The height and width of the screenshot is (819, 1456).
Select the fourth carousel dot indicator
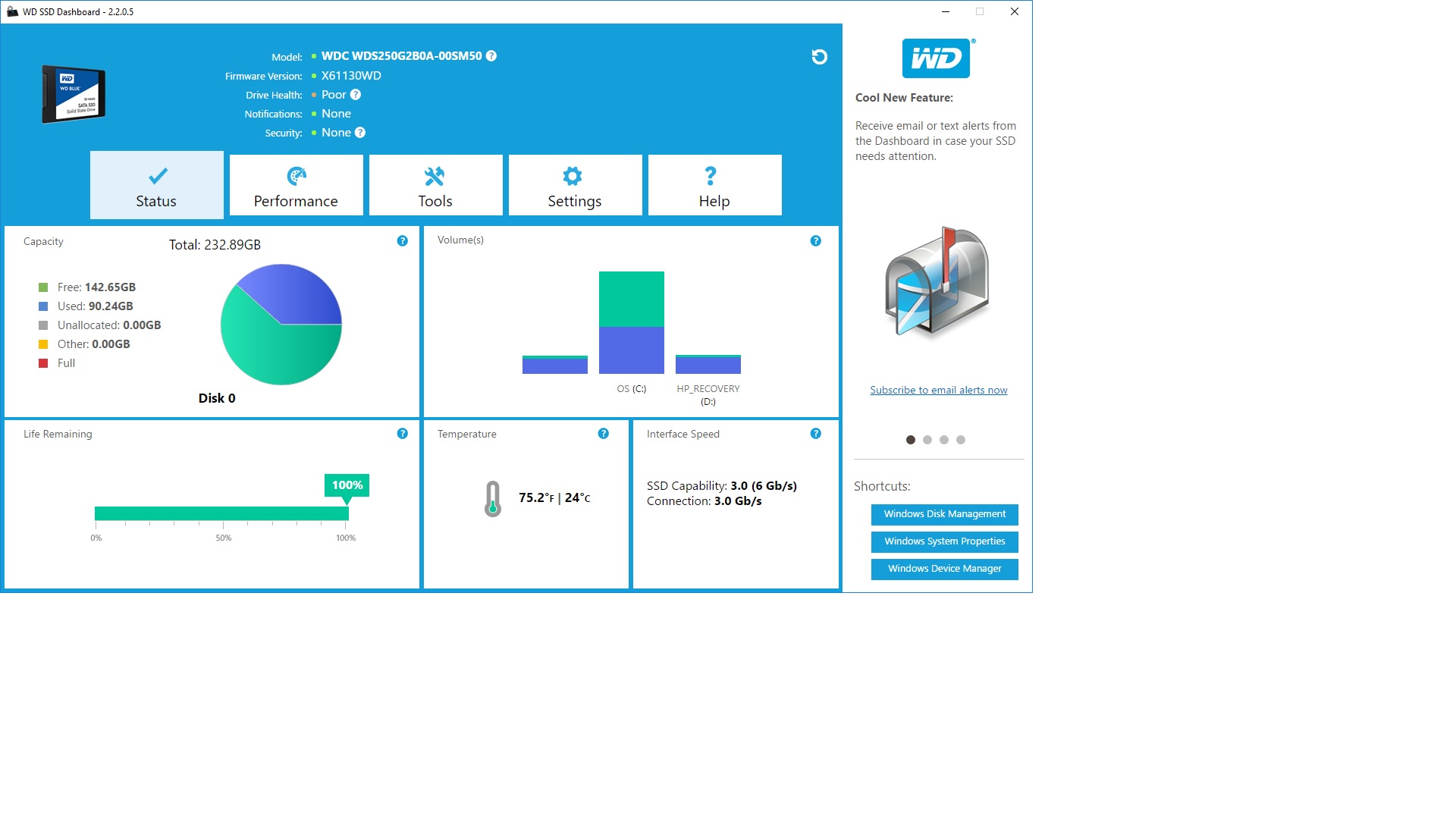point(961,440)
